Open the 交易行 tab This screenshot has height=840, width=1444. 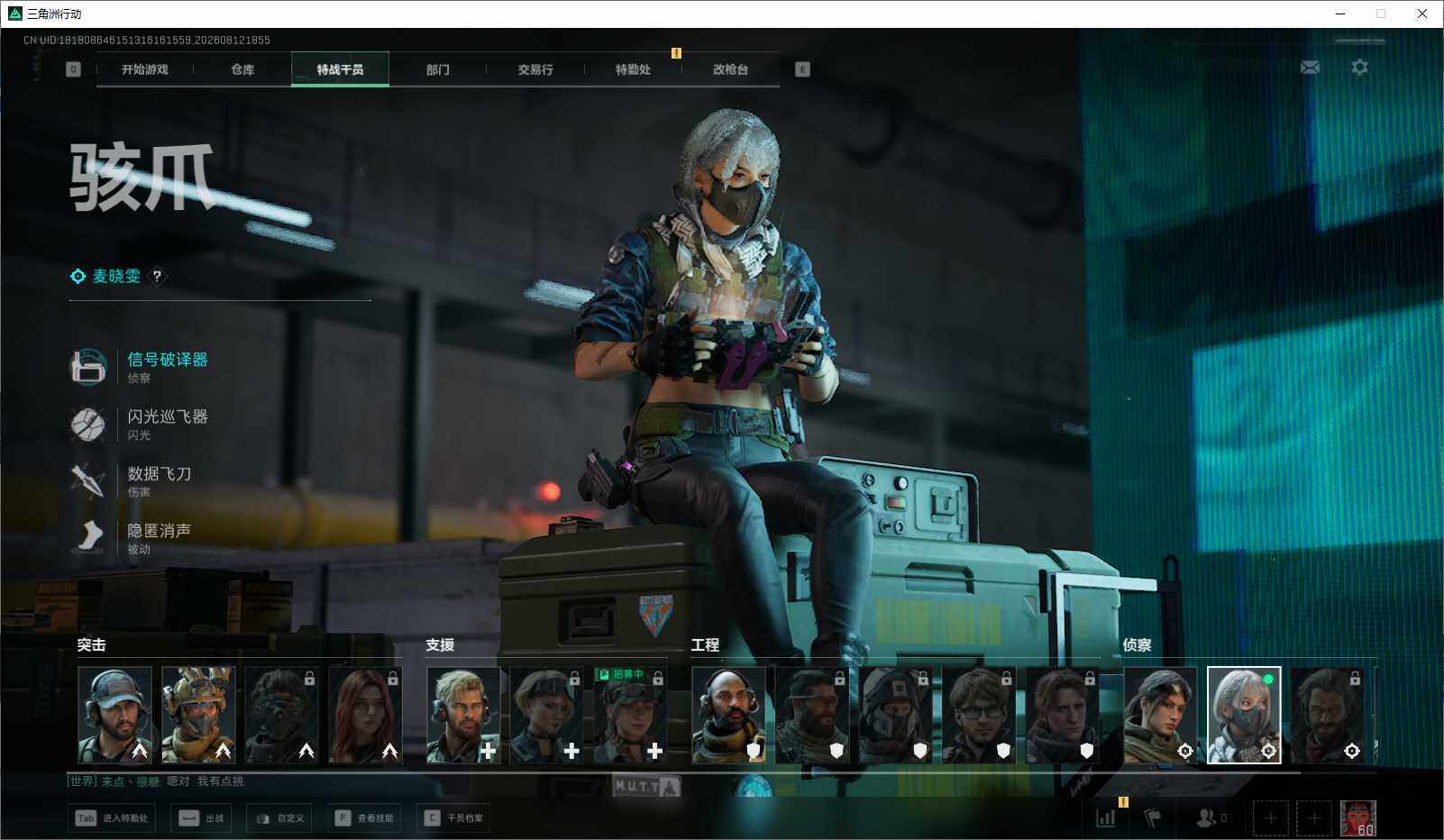pyautogui.click(x=535, y=69)
